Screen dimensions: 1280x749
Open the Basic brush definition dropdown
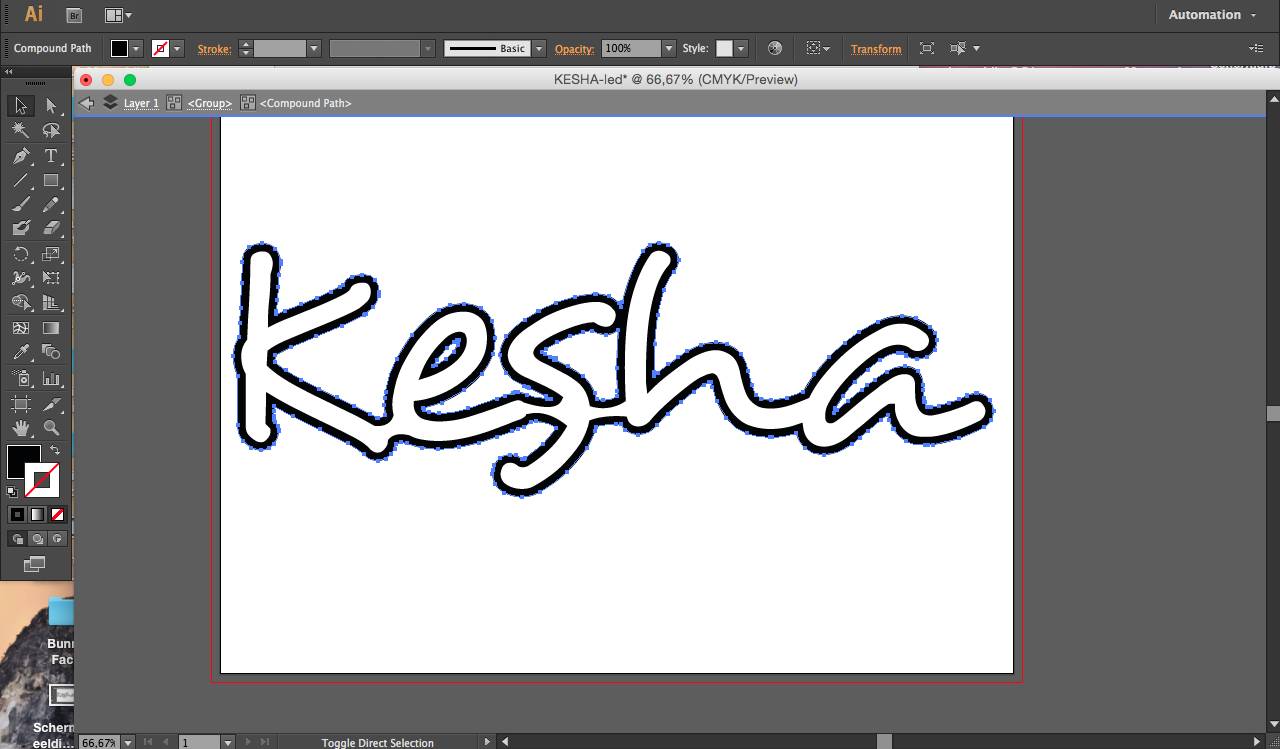(539, 48)
